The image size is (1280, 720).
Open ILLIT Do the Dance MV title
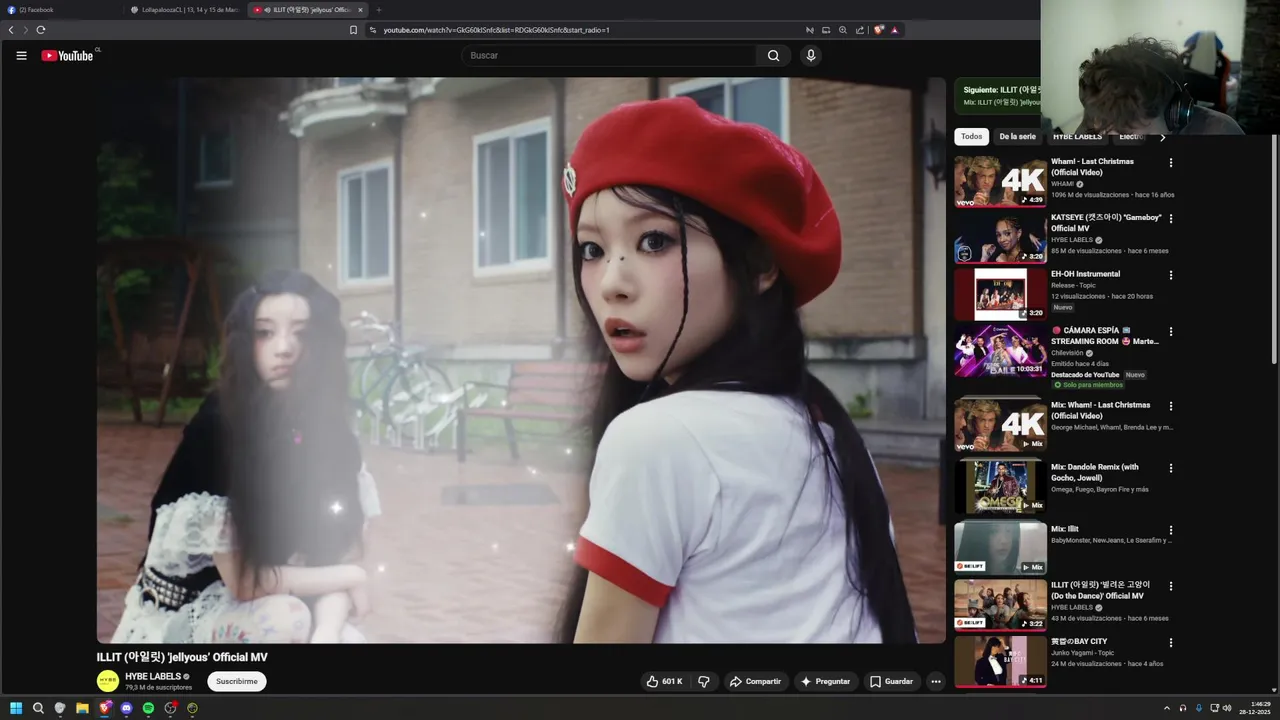[1101, 590]
